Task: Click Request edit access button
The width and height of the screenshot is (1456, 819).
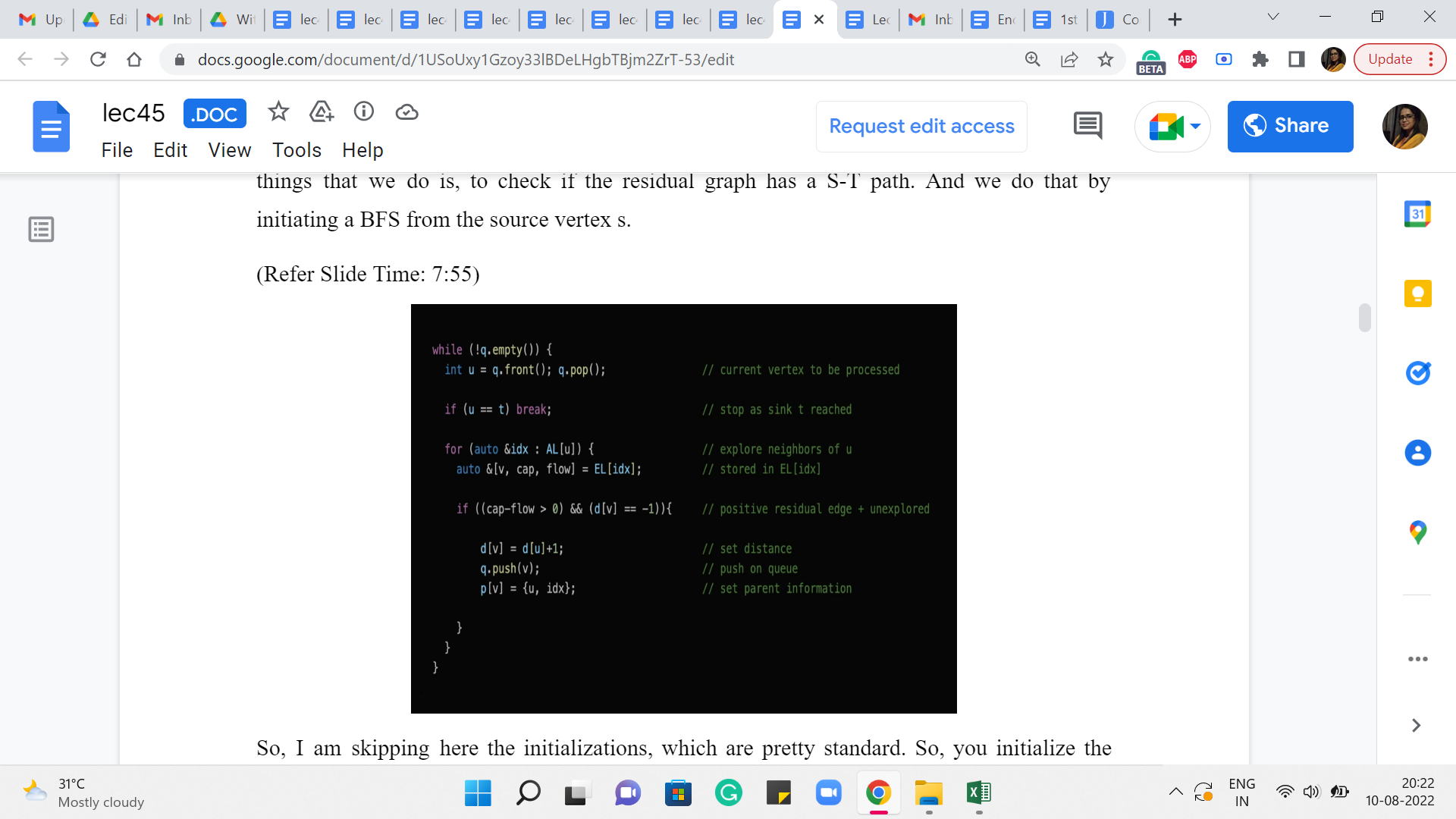Action: point(921,126)
